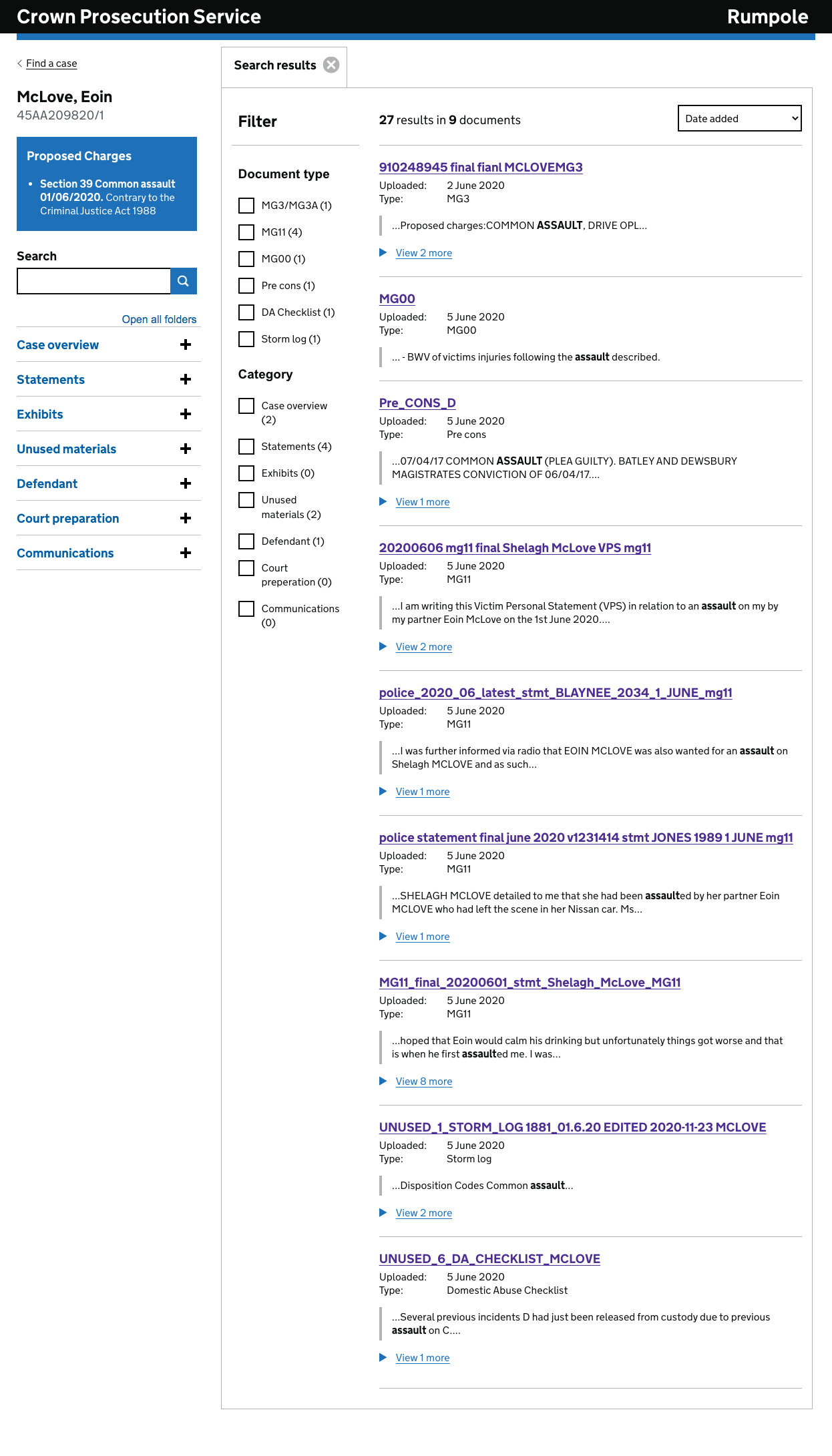This screenshot has width=832, height=1456.
Task: Expand Court preparation folder plus icon
Action: click(186, 519)
